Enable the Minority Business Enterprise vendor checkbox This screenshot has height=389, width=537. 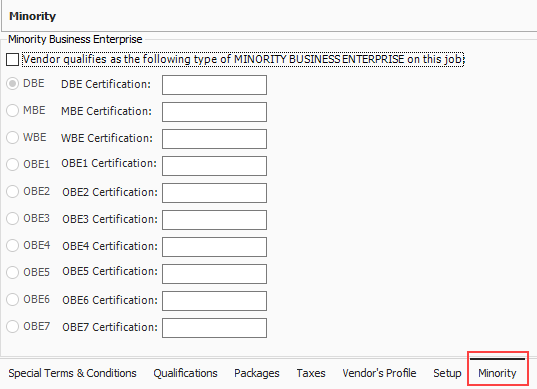(12, 60)
